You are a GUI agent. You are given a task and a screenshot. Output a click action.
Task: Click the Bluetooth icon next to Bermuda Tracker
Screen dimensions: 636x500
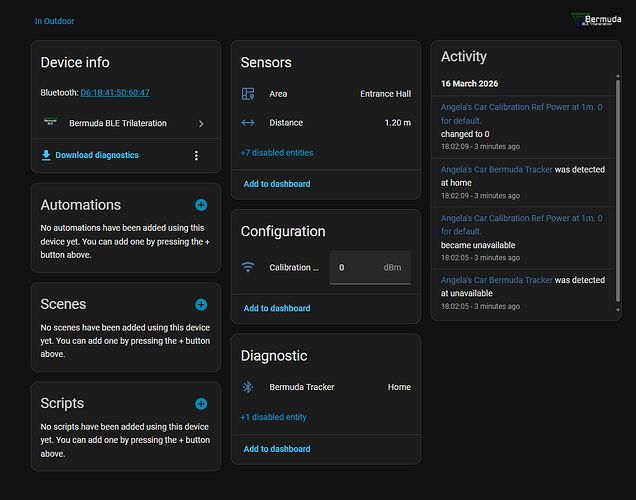[x=248, y=387]
